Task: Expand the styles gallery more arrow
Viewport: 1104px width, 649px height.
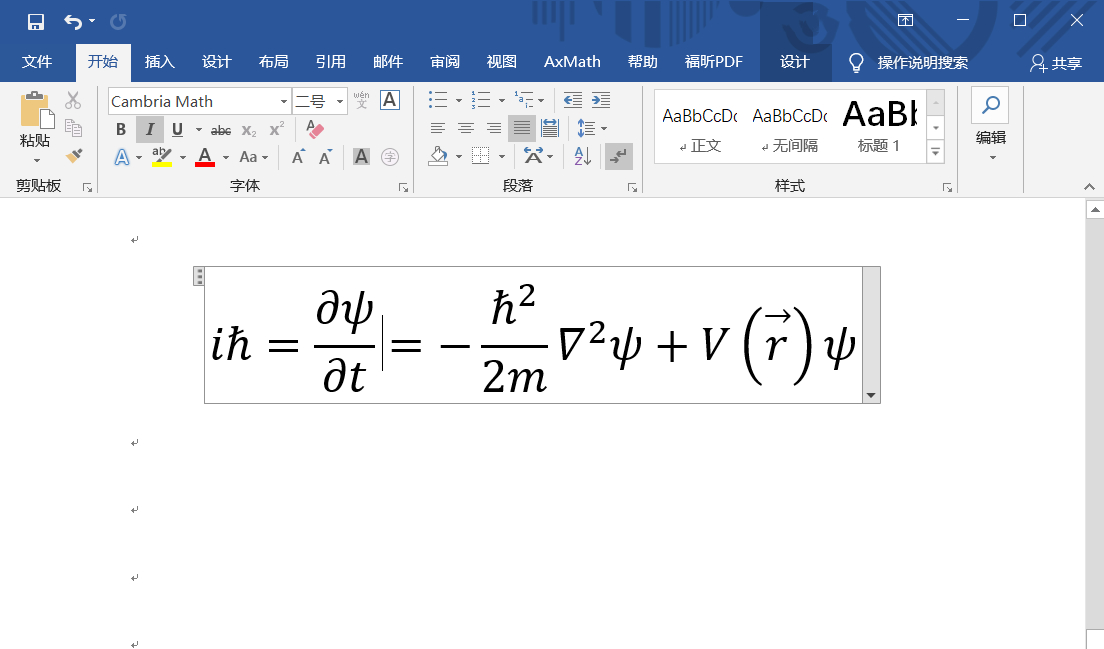Action: (x=936, y=151)
